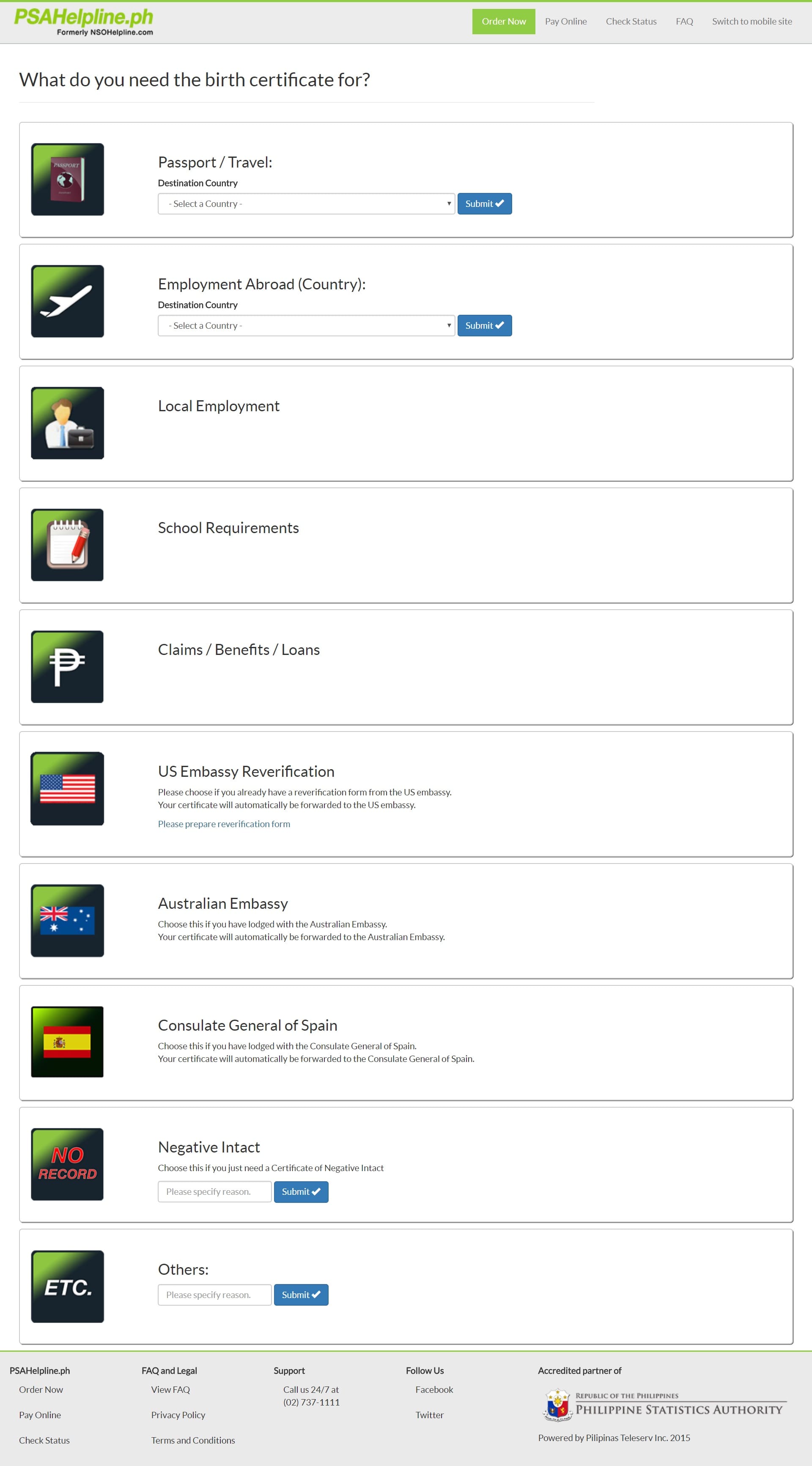
Task: Click the Others reason input field
Action: tap(214, 1295)
